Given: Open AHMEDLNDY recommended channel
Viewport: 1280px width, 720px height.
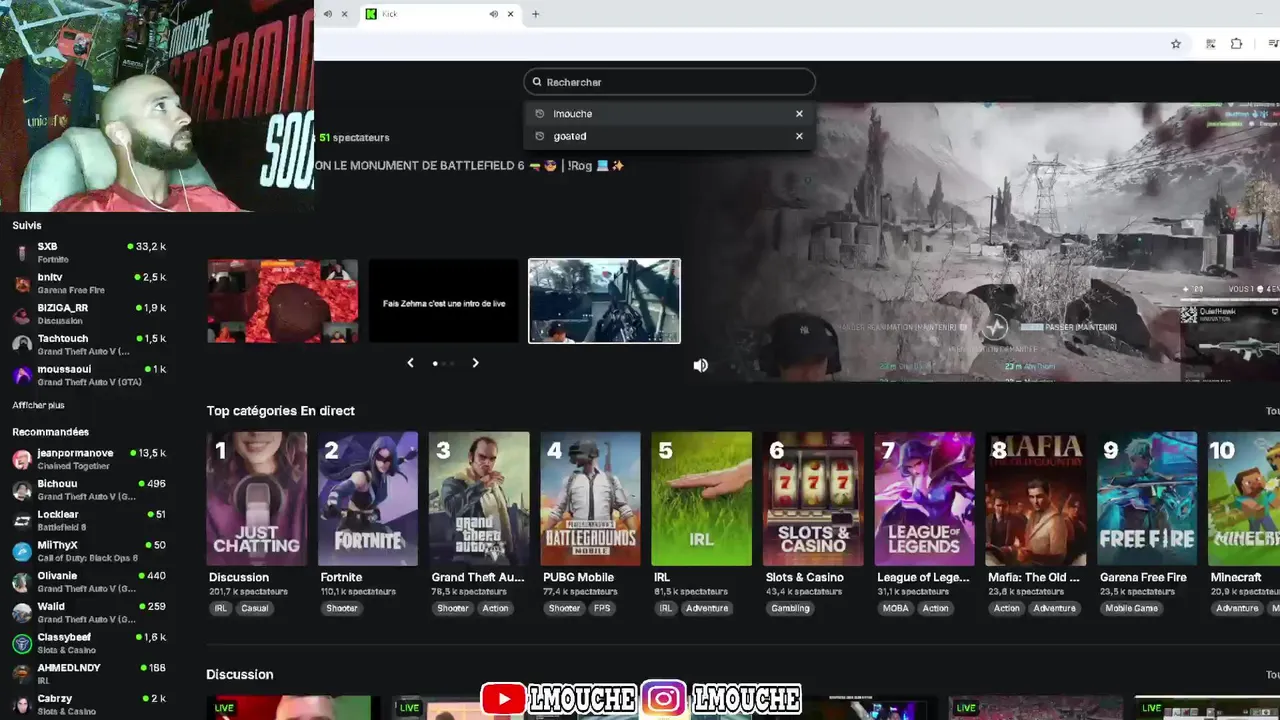Looking at the screenshot, I should pos(90,674).
